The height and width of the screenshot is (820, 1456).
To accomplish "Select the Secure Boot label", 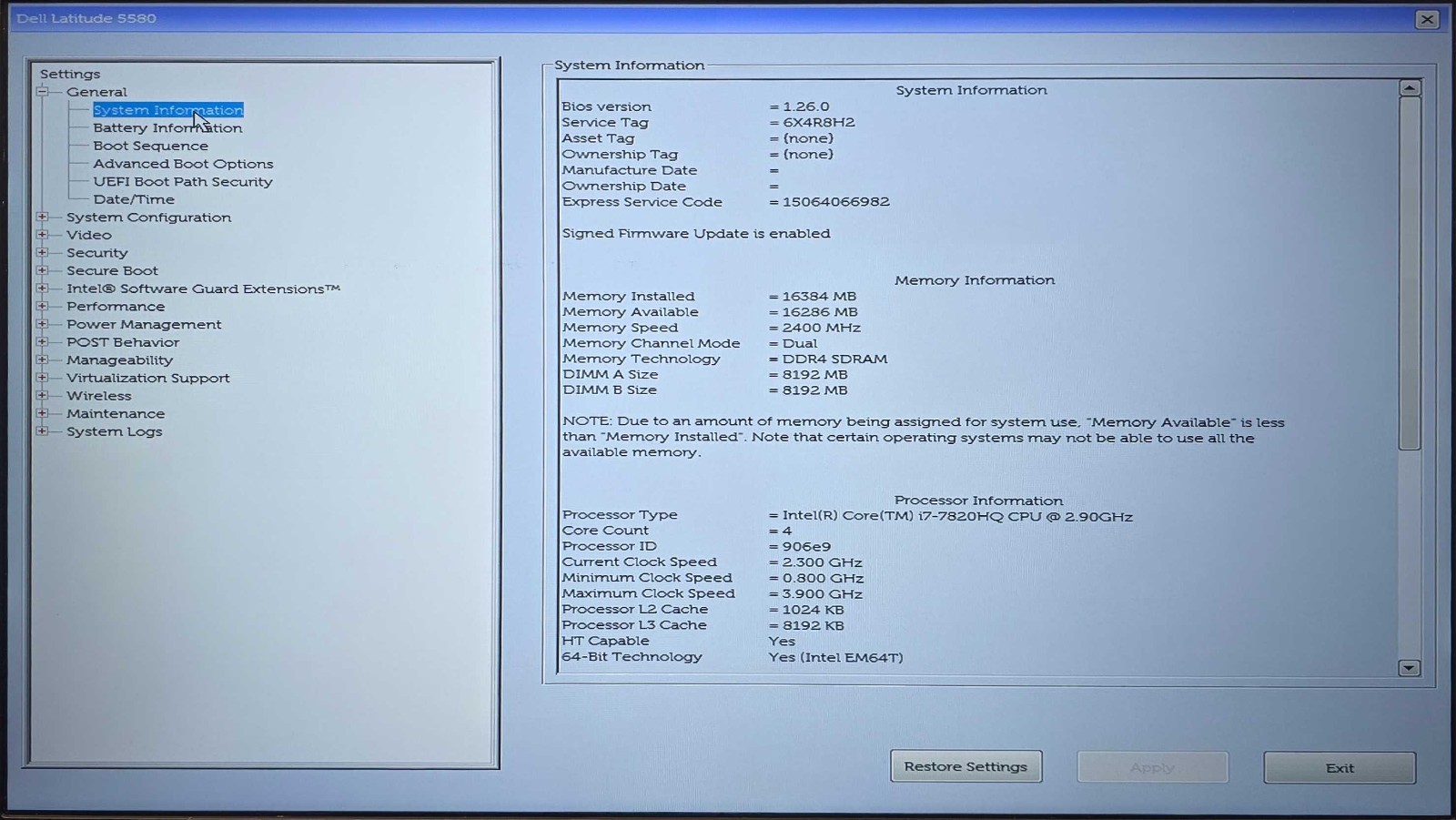I will coord(112,270).
